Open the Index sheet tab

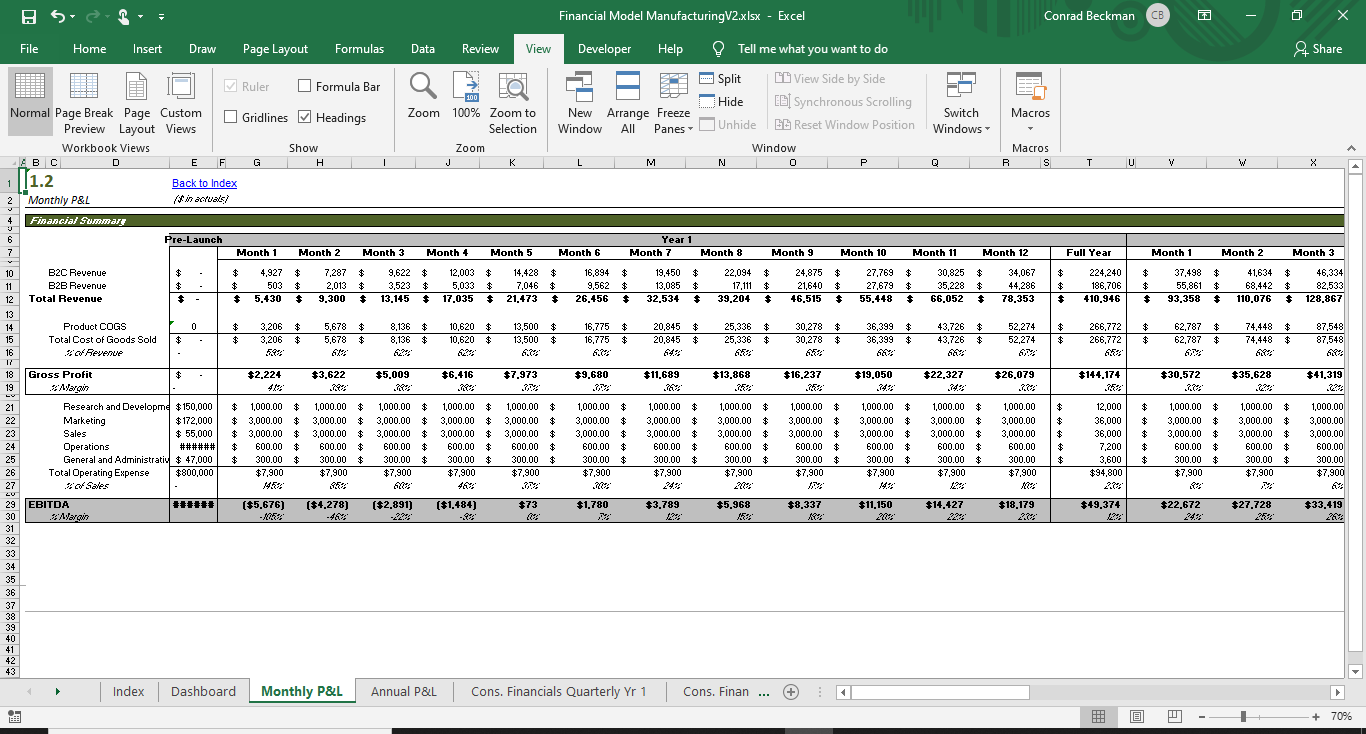pyautogui.click(x=128, y=691)
